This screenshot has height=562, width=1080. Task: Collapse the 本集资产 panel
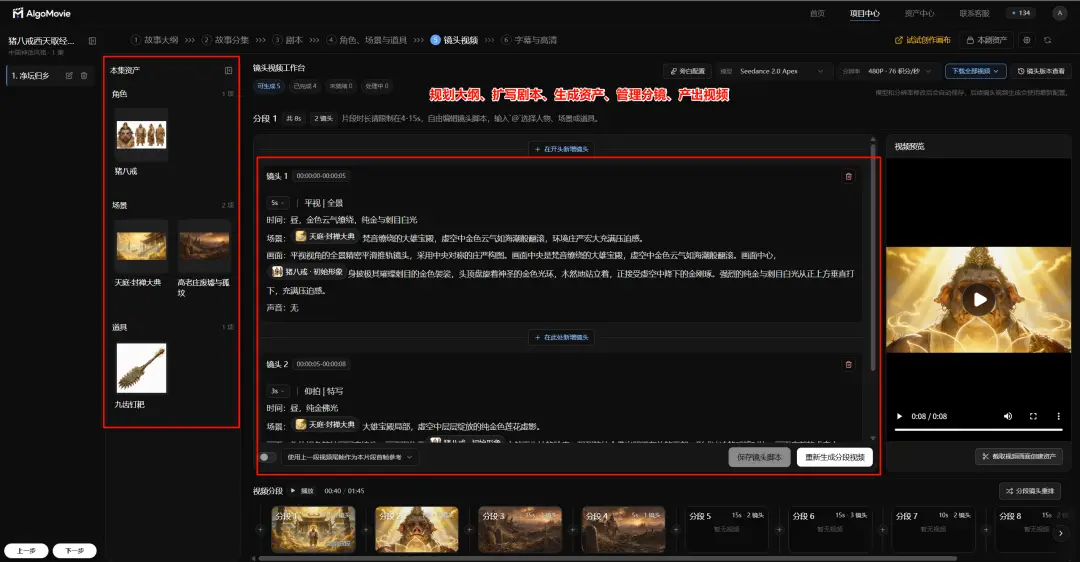[x=229, y=70]
